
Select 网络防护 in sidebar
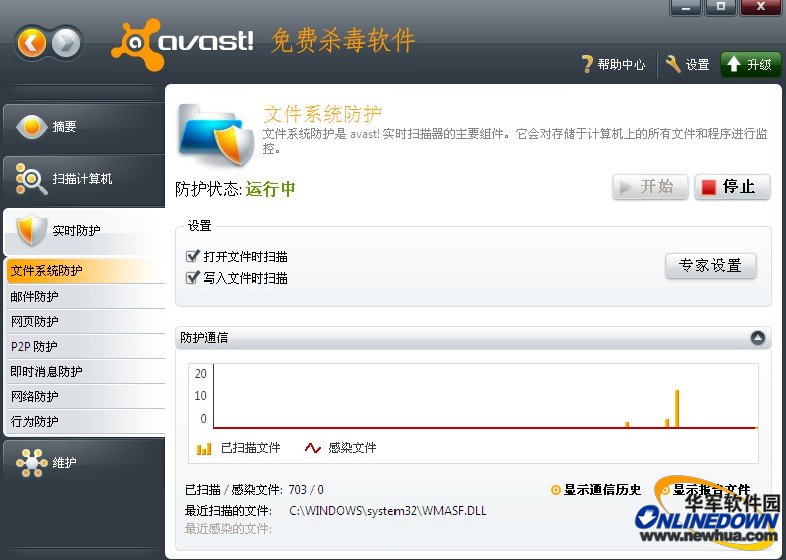(86, 397)
